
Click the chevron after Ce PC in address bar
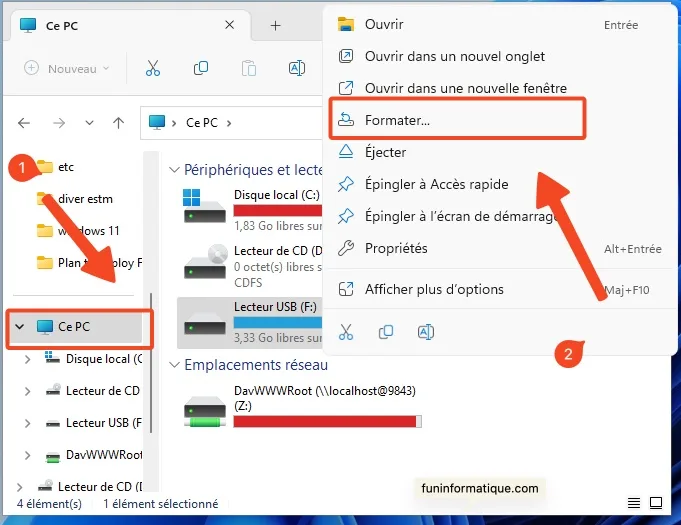click(229, 123)
